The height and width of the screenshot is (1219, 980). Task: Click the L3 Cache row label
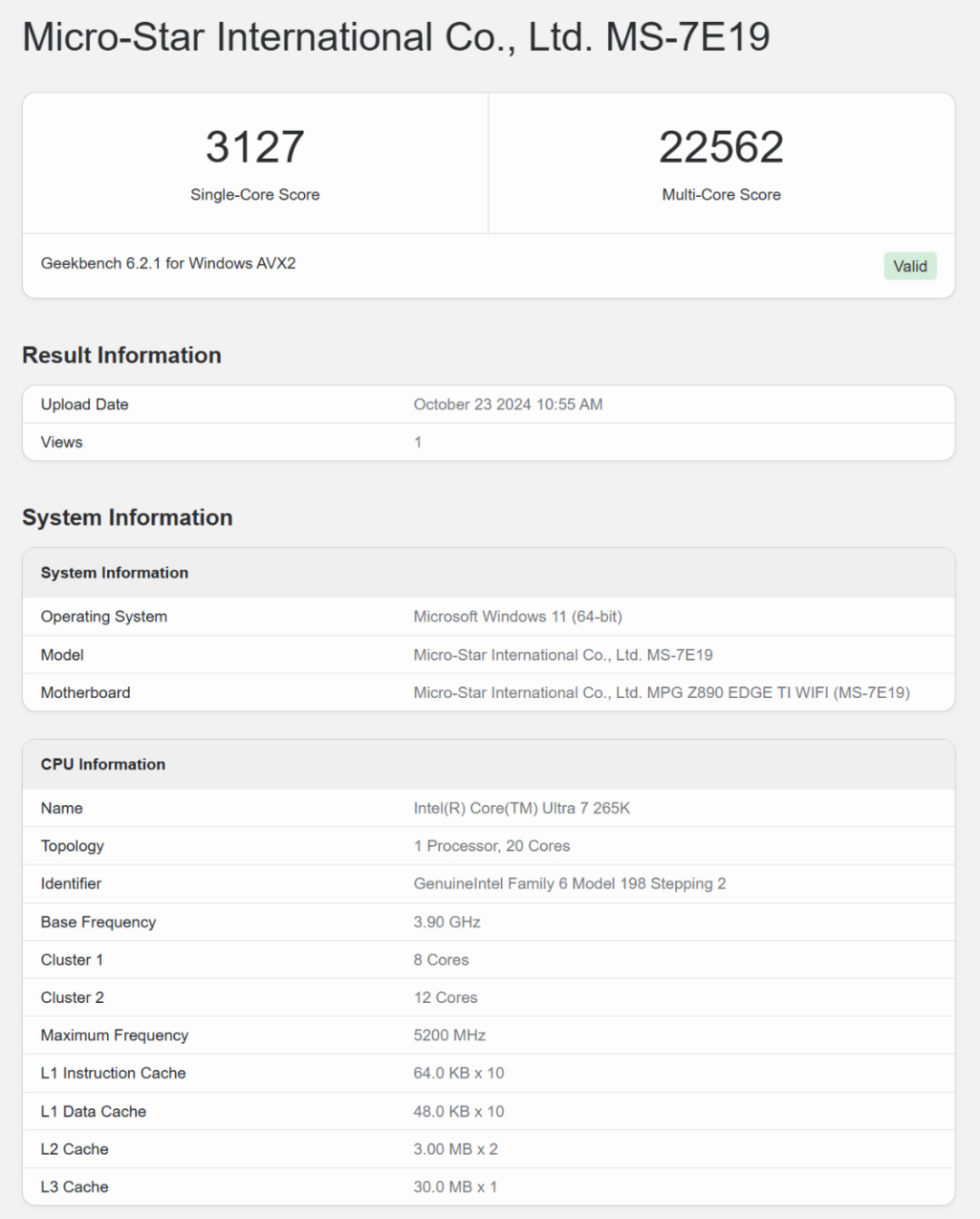pyautogui.click(x=74, y=1186)
